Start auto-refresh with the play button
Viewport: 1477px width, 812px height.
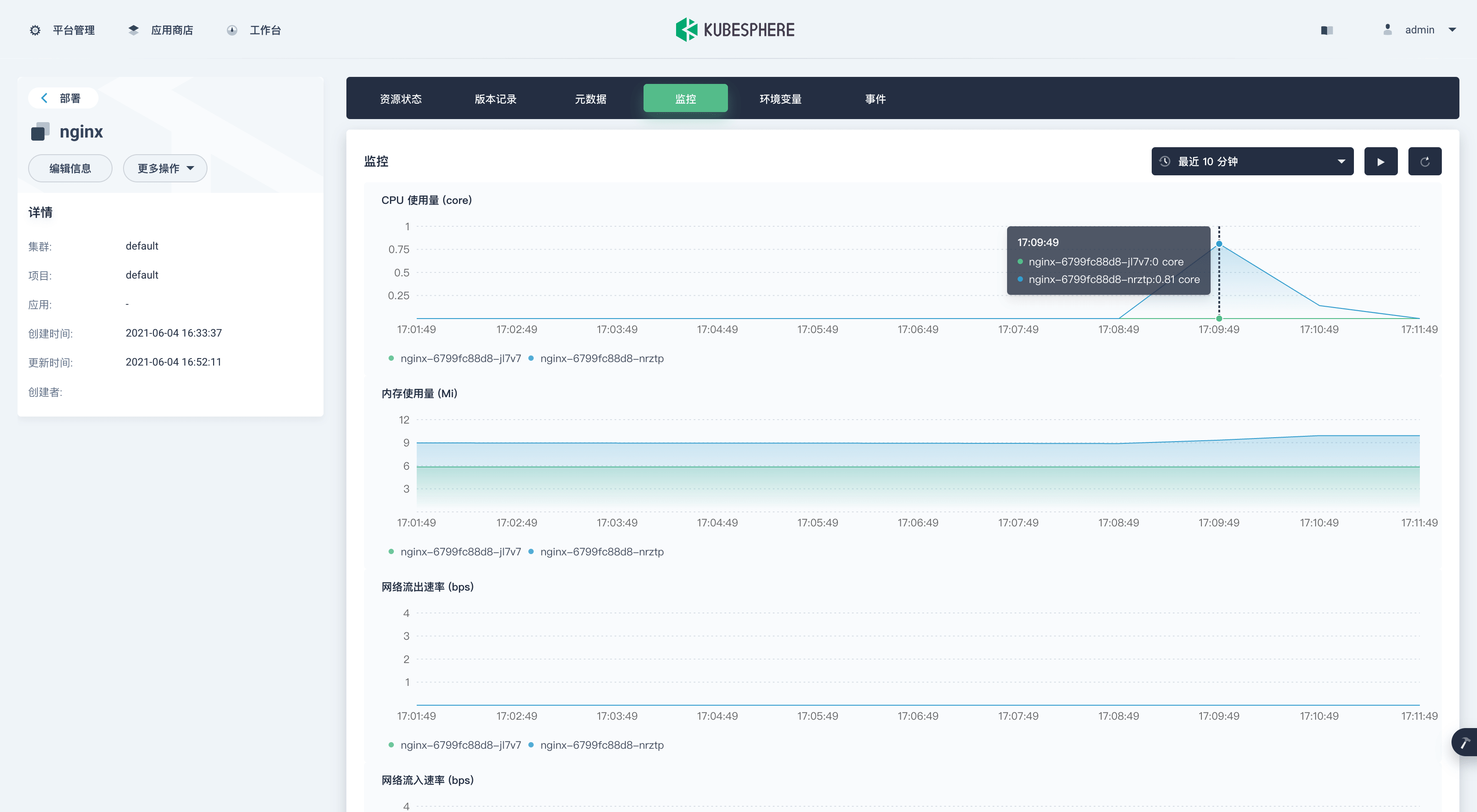pos(1381,162)
